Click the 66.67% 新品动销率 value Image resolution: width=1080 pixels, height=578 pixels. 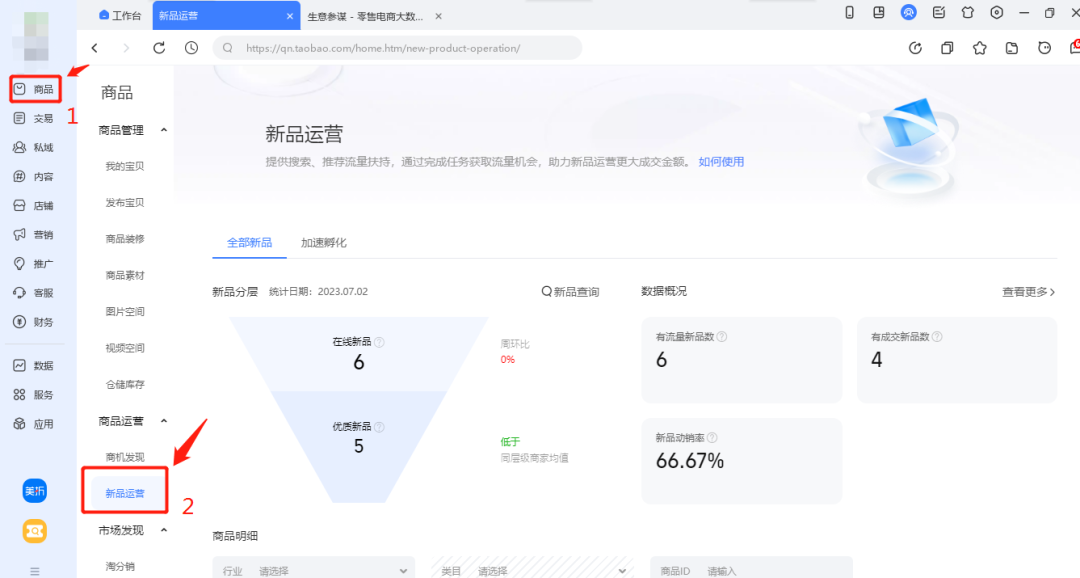coord(689,461)
